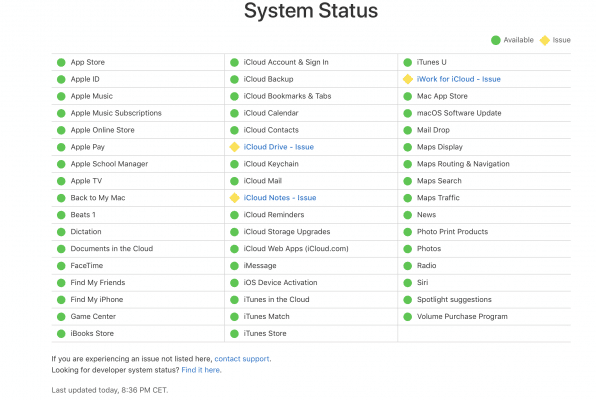Viewport: 596px width, 400px height.
Task: Click the green status dot for App Store
Action: coord(61,62)
